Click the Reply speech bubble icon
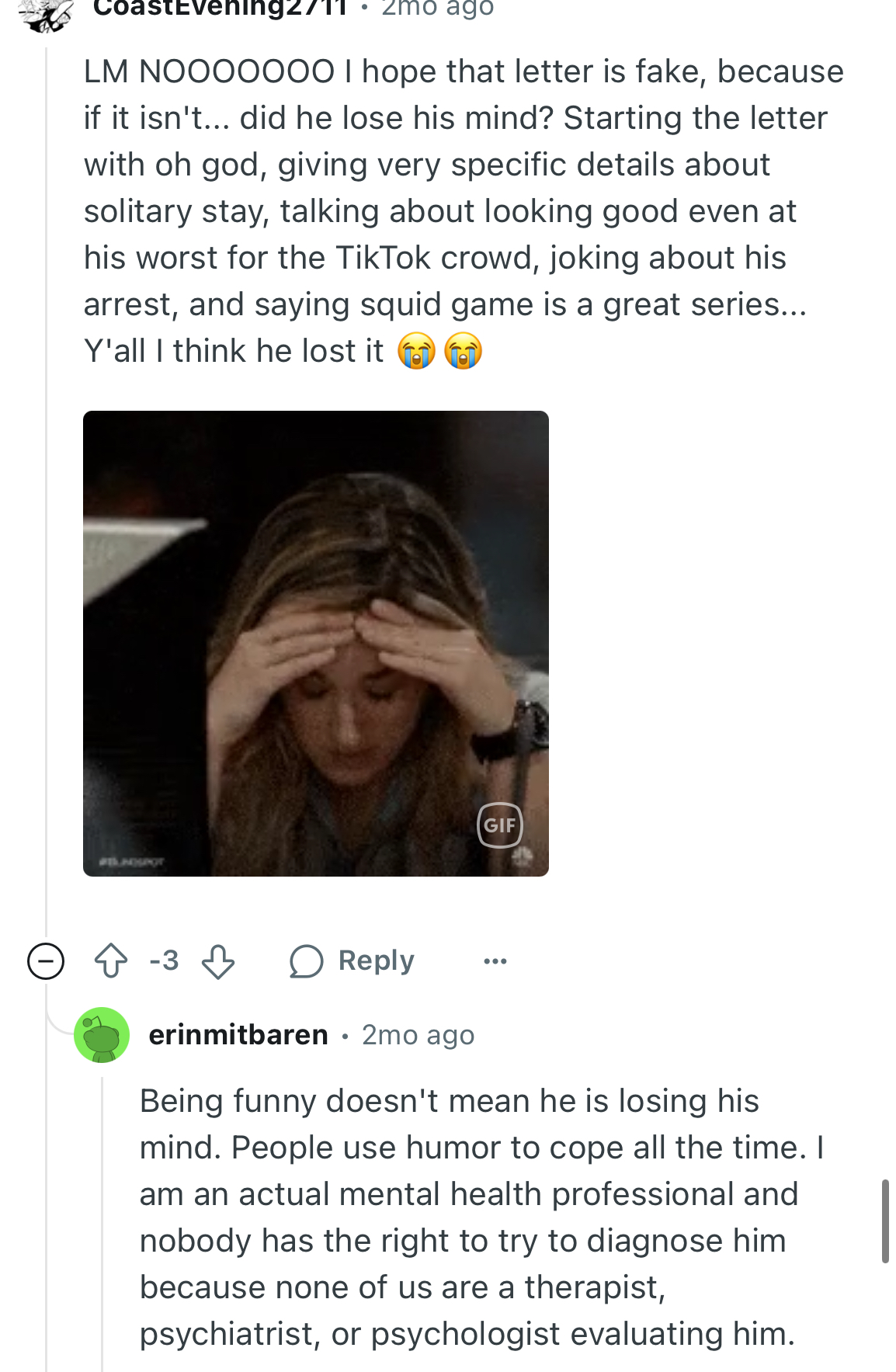Image resolution: width=896 pixels, height=1372 pixels. click(x=306, y=961)
